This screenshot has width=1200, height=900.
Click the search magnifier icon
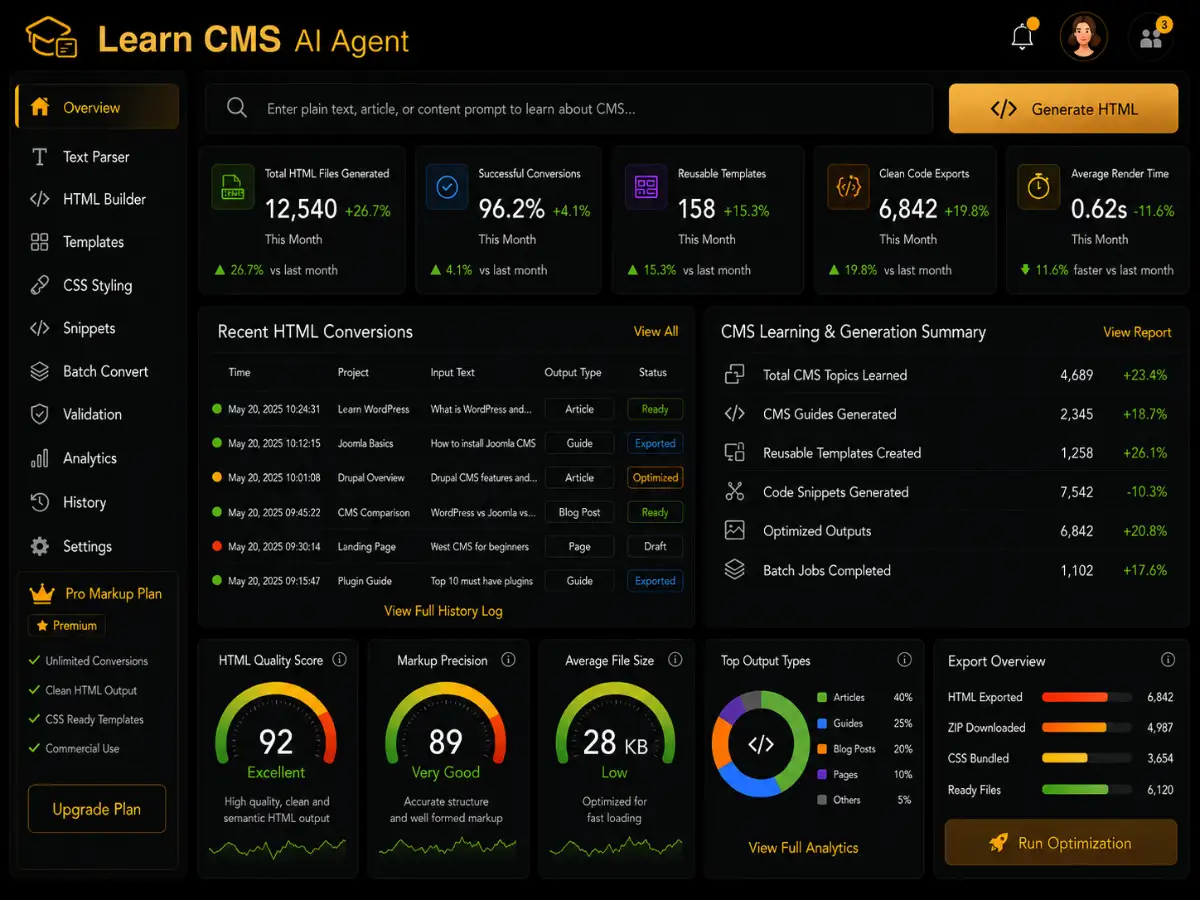pos(237,108)
